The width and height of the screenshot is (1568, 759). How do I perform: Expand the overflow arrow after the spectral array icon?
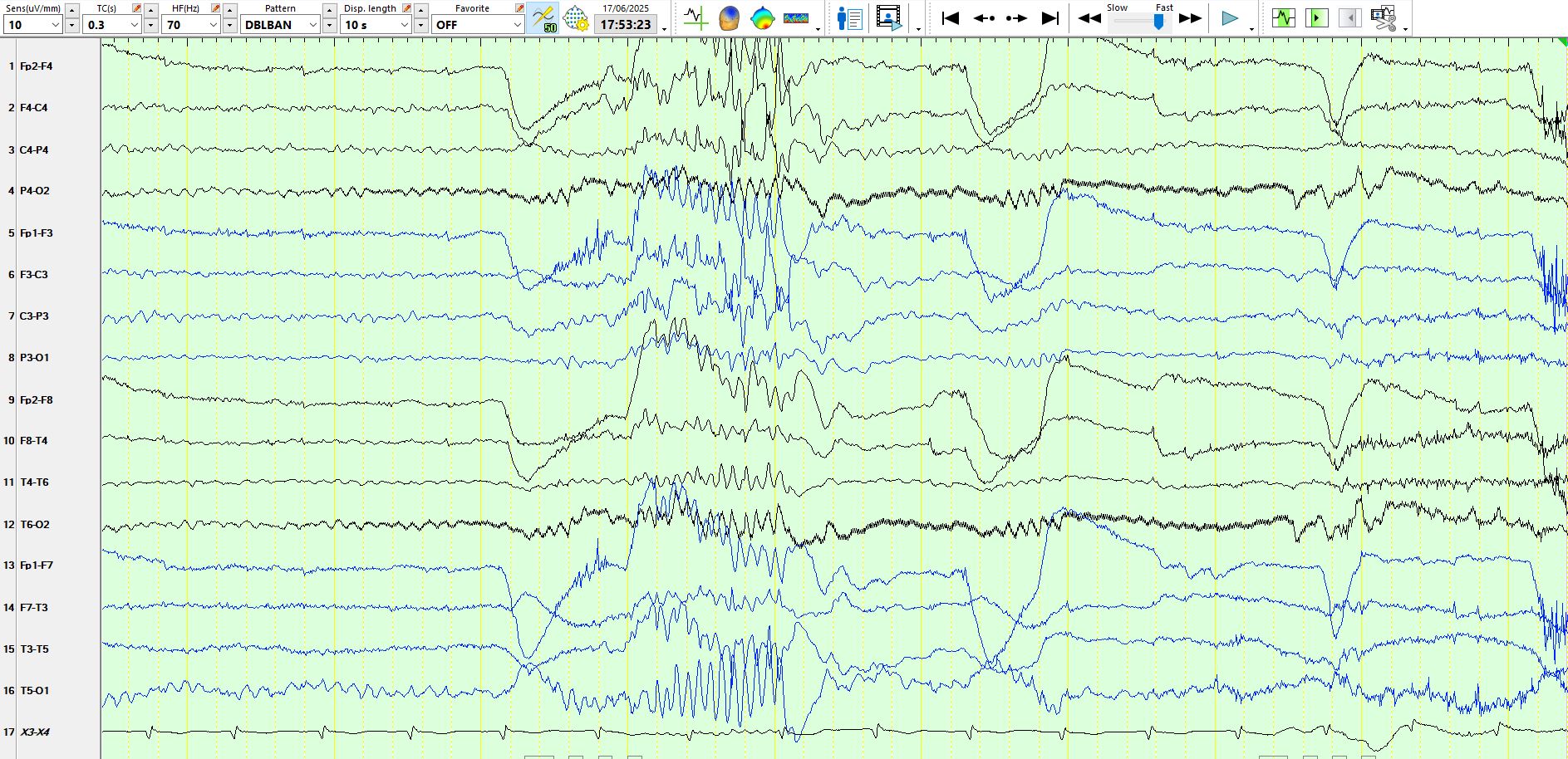click(x=818, y=29)
